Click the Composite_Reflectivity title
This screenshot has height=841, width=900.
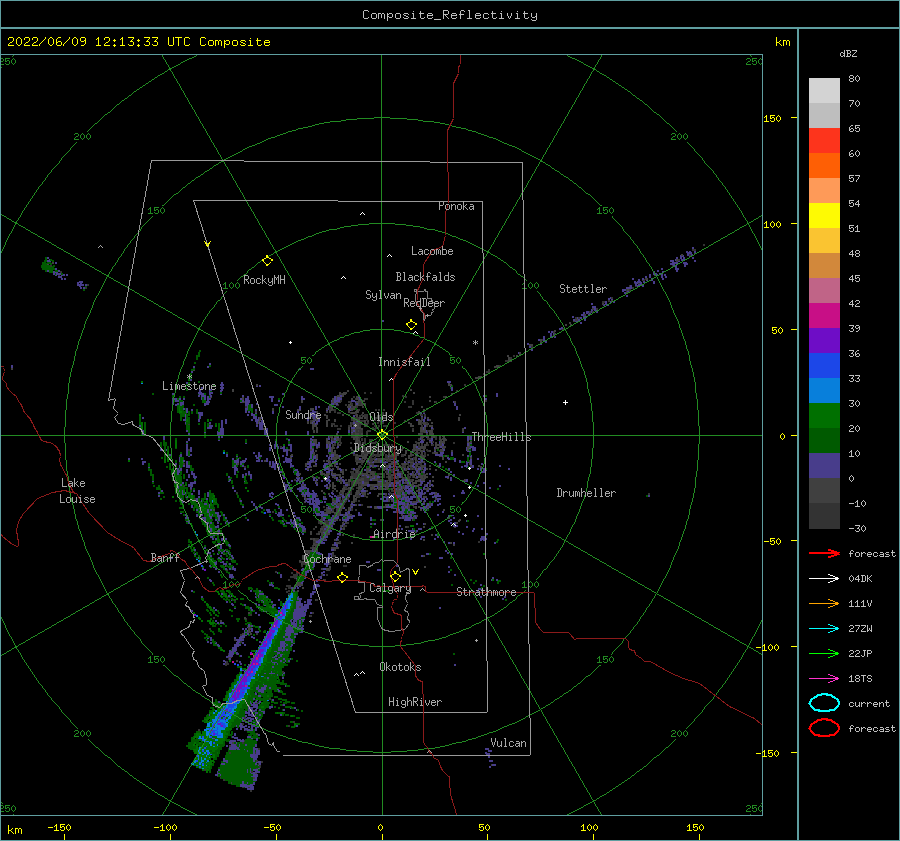(450, 15)
